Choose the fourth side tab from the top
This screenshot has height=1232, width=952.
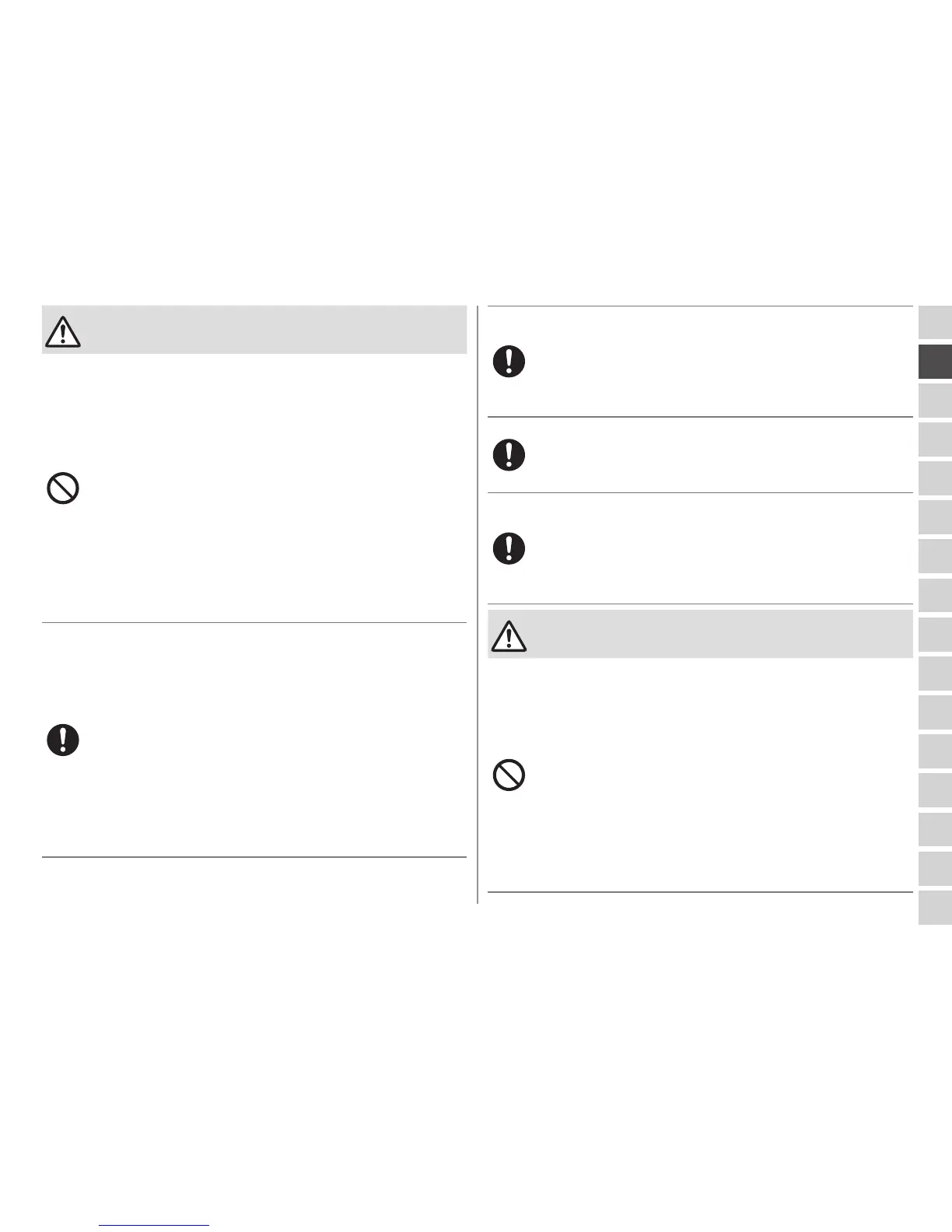tap(935, 440)
